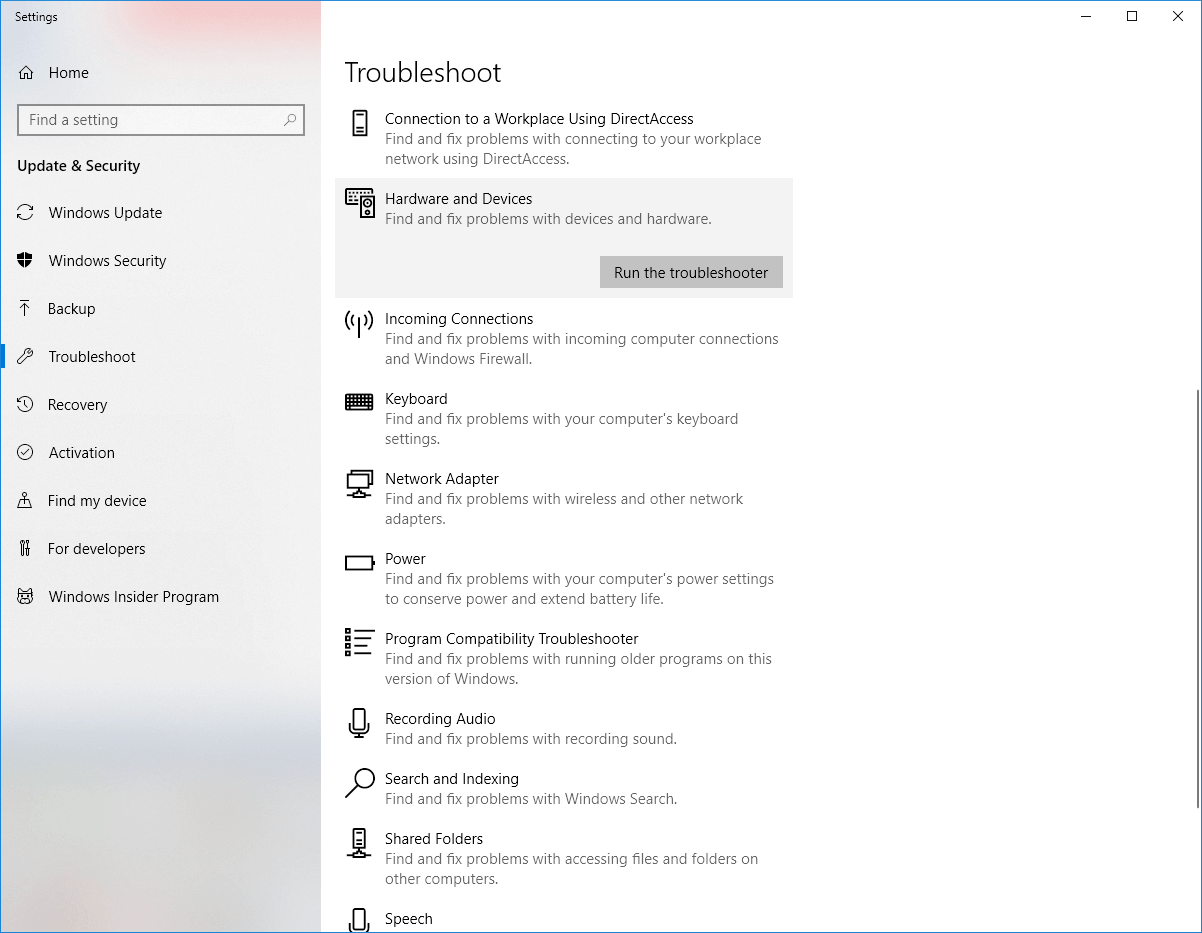1202x933 pixels.
Task: Click the Search and Indexing magnifier icon
Action: click(x=359, y=783)
